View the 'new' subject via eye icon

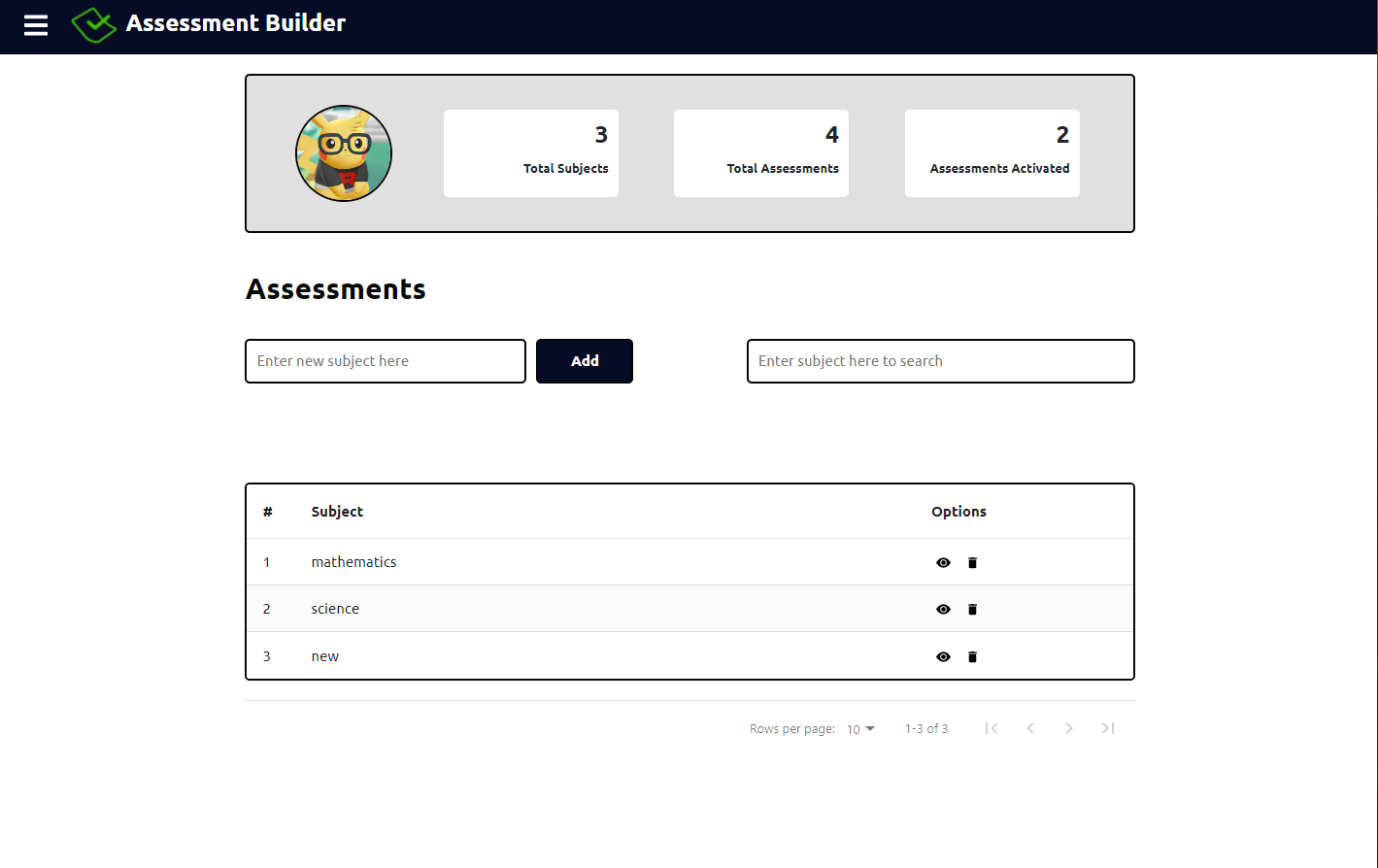point(943,657)
